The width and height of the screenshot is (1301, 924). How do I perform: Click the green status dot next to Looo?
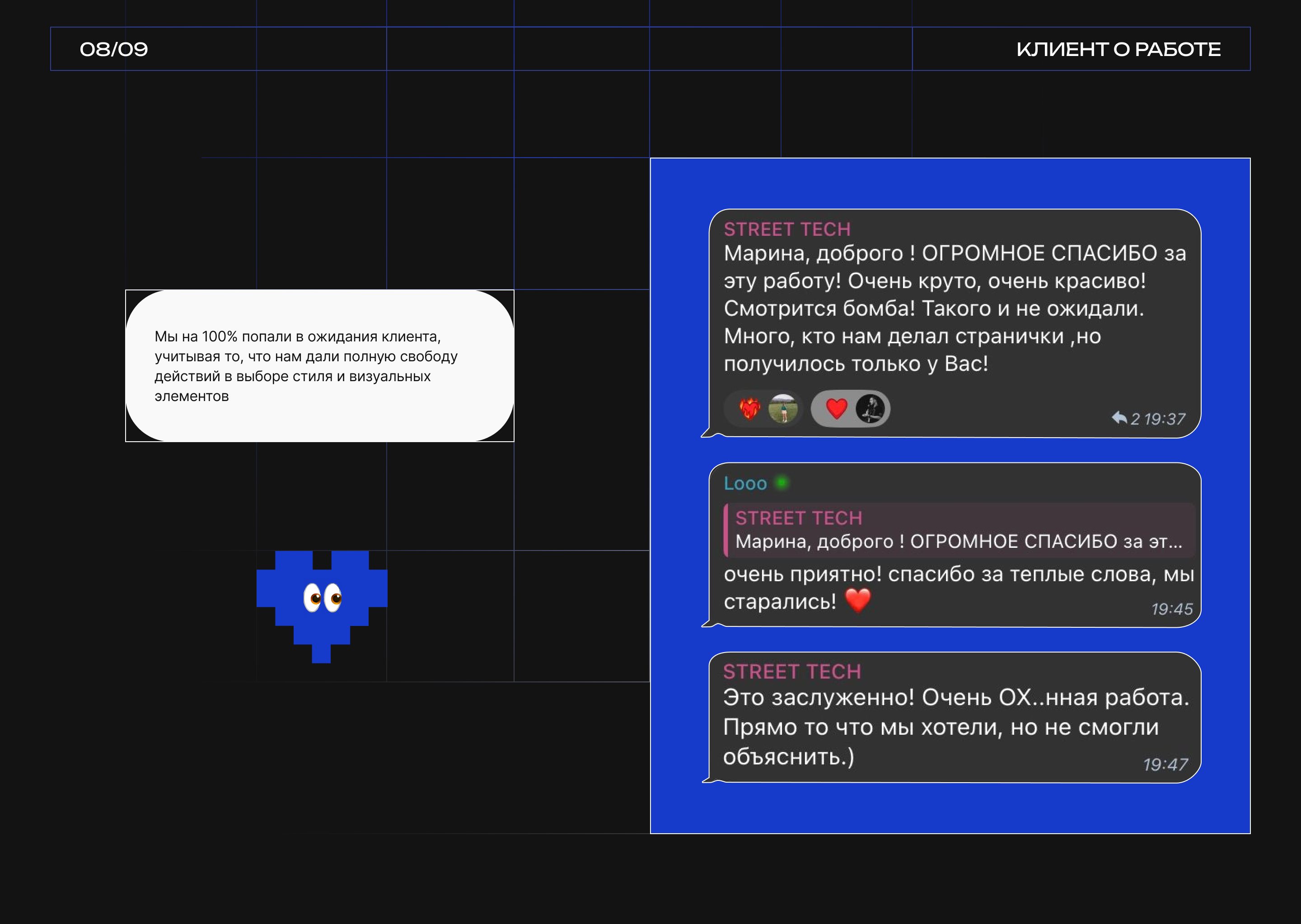[782, 482]
